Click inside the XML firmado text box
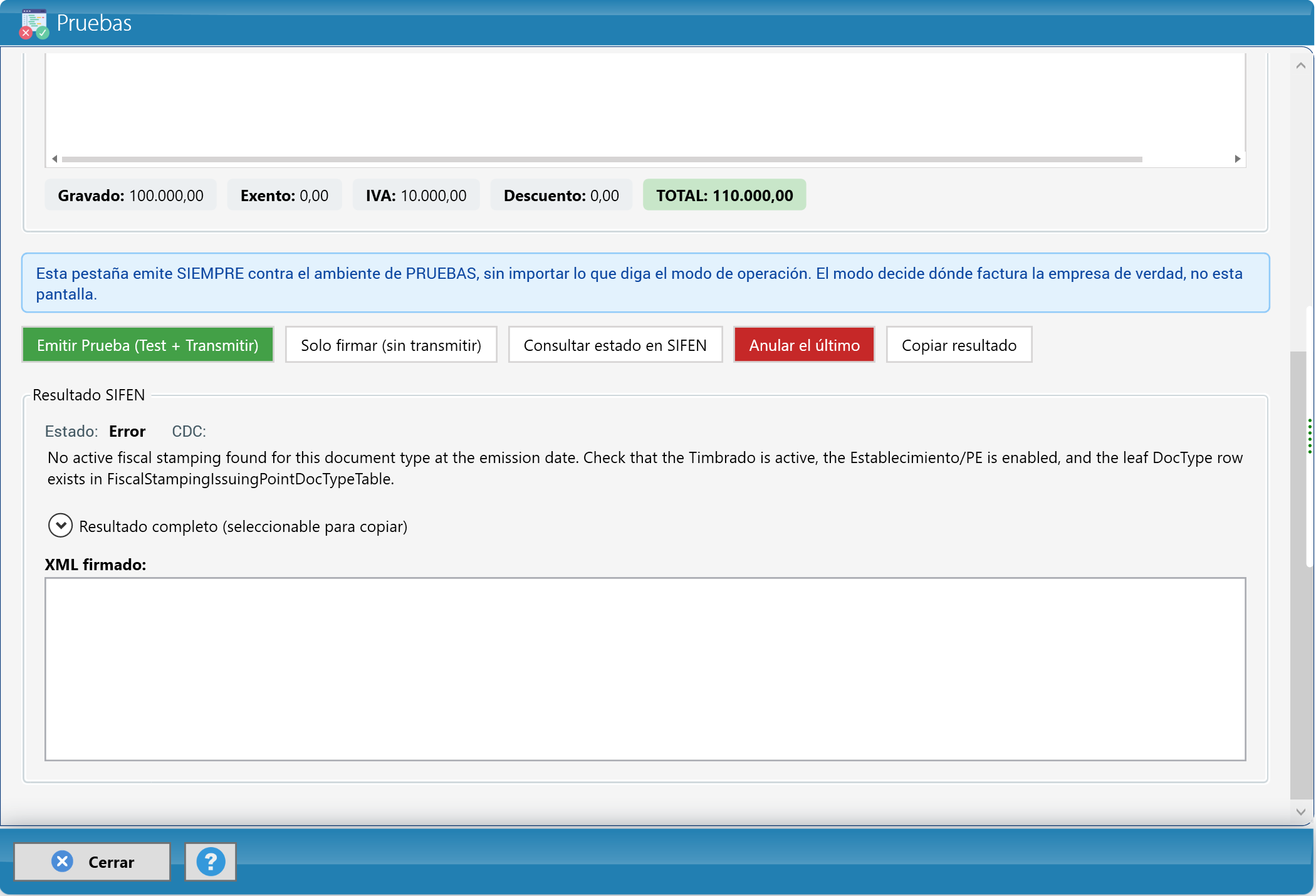 pyautogui.click(x=645, y=669)
